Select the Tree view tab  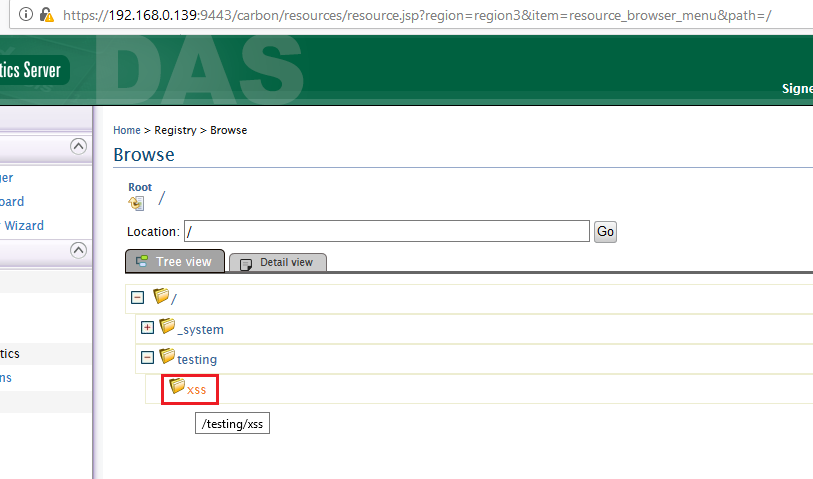(175, 261)
